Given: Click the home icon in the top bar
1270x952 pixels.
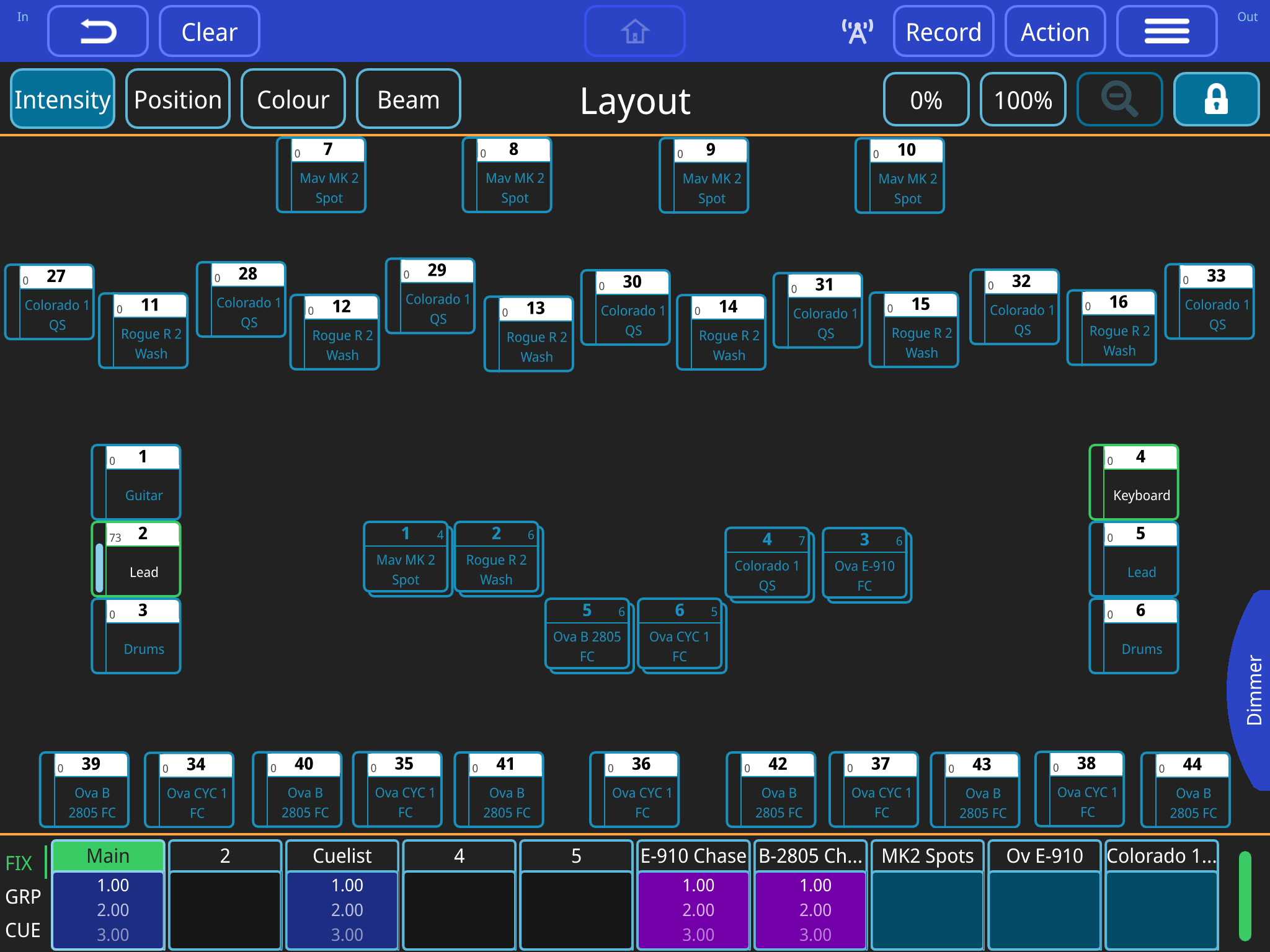Looking at the screenshot, I should (x=634, y=31).
